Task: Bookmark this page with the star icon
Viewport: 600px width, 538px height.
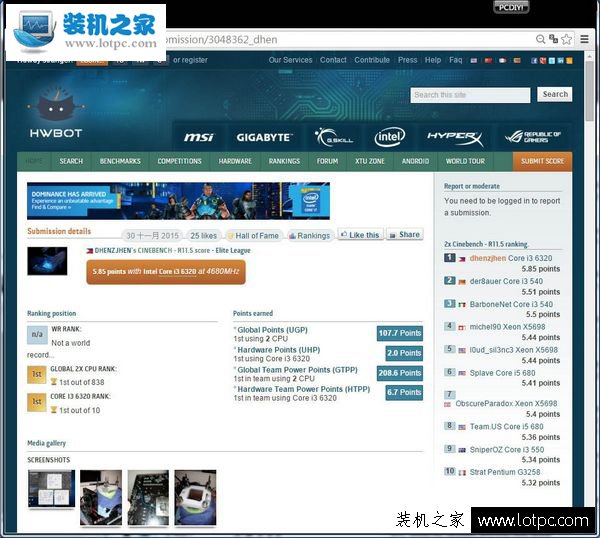Action: coord(566,39)
